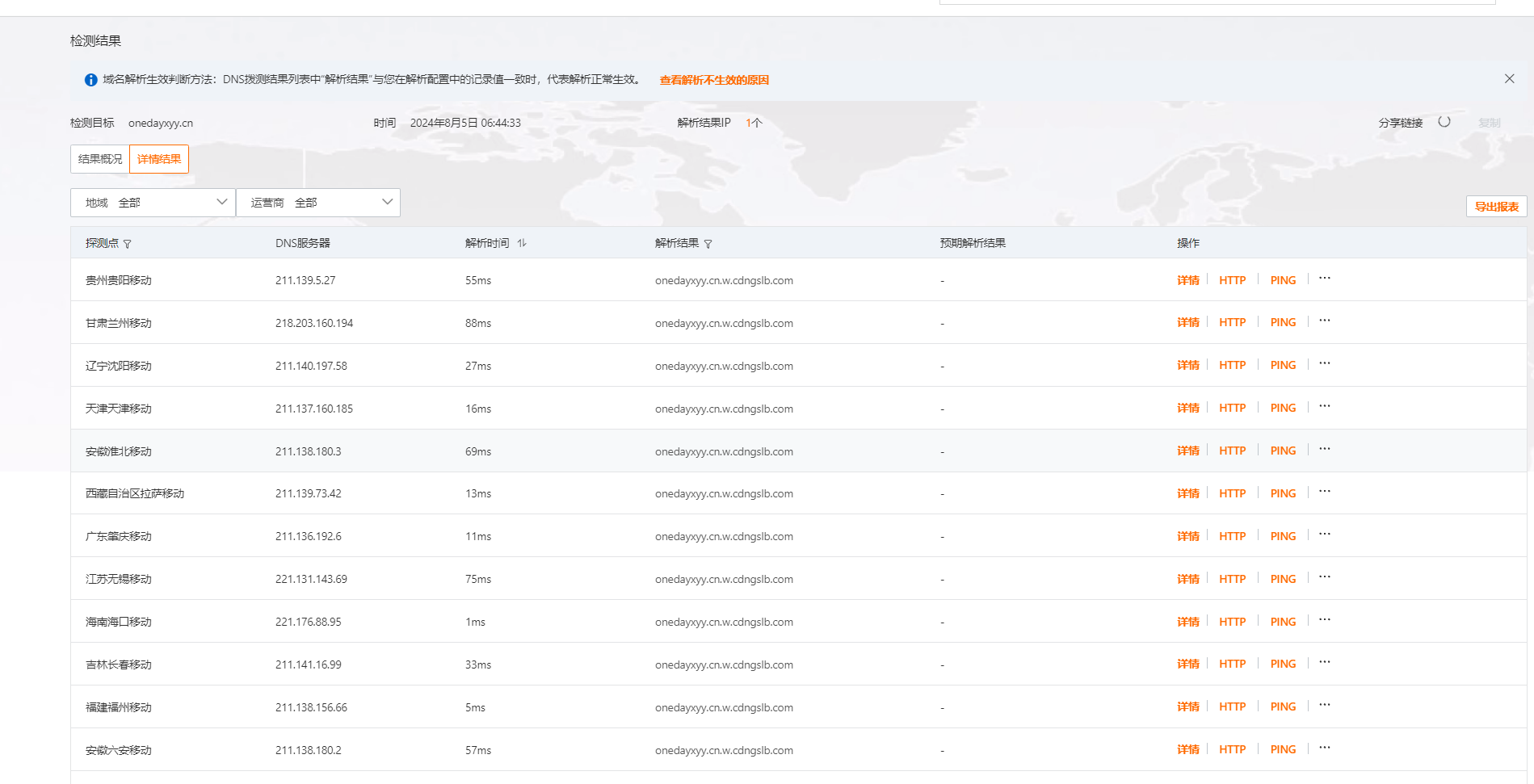1534x784 pixels.
Task: Click the onedayxyy.cn detection target text
Action: coord(161,123)
